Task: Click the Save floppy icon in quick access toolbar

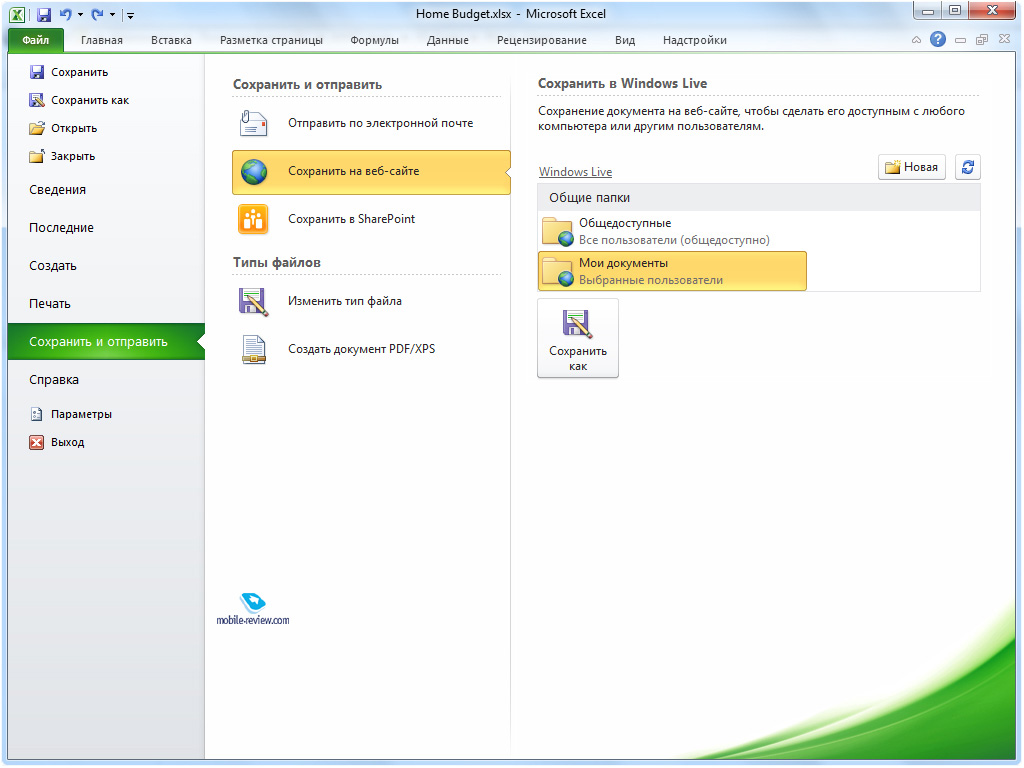Action: pyautogui.click(x=43, y=14)
